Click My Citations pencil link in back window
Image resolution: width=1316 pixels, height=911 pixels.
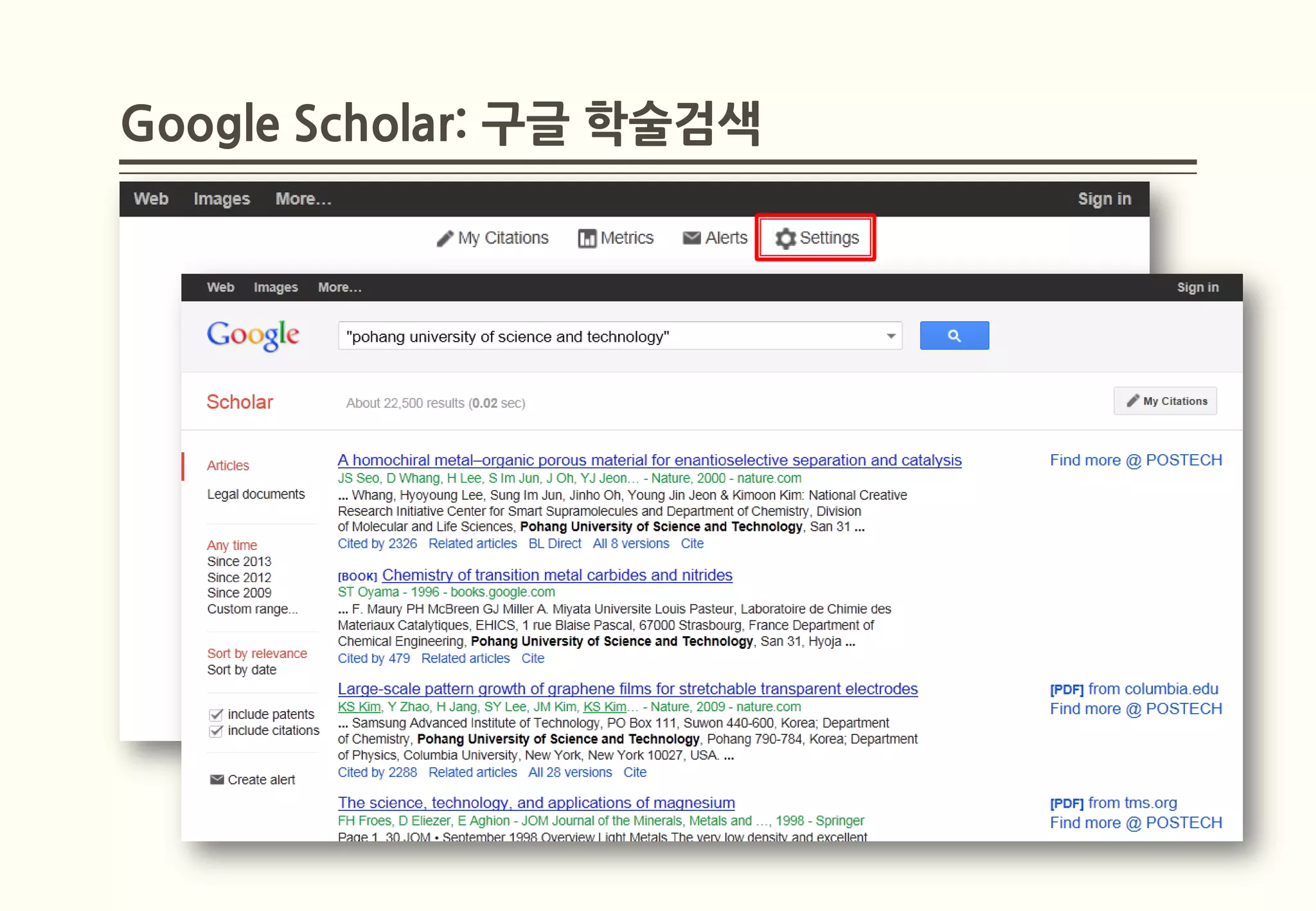pos(492,238)
